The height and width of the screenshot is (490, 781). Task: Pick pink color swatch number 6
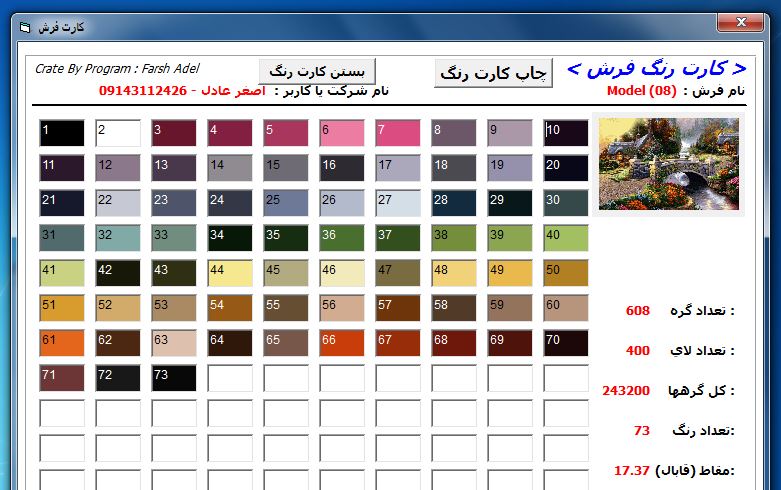pyautogui.click(x=342, y=134)
